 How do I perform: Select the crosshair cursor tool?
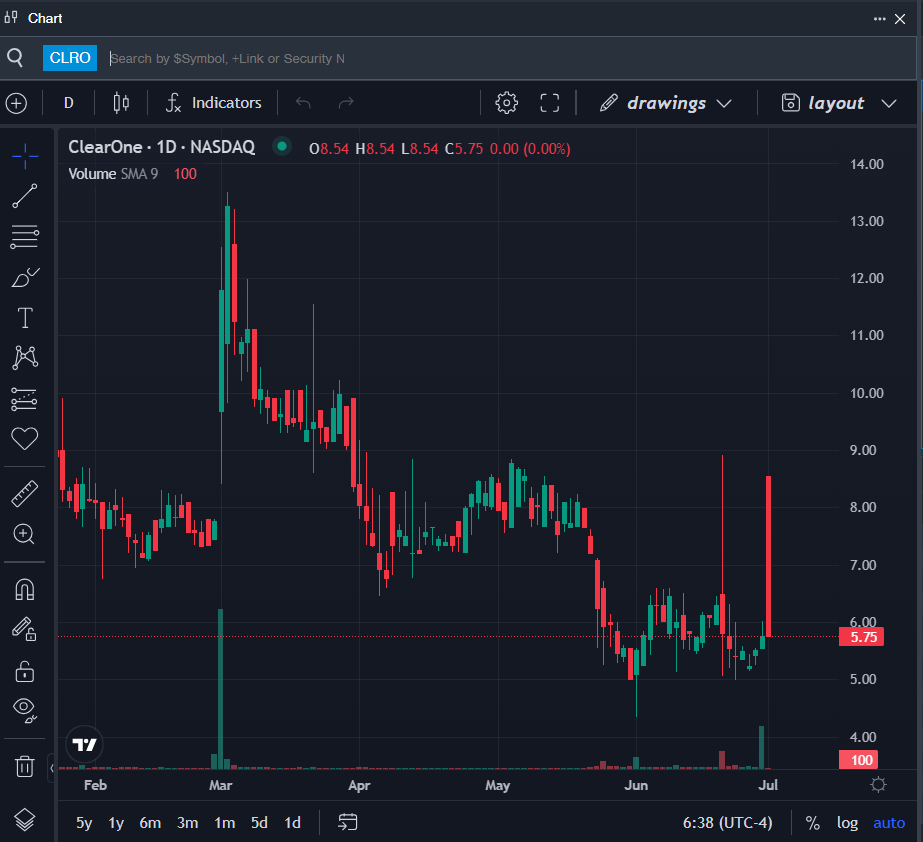25,156
